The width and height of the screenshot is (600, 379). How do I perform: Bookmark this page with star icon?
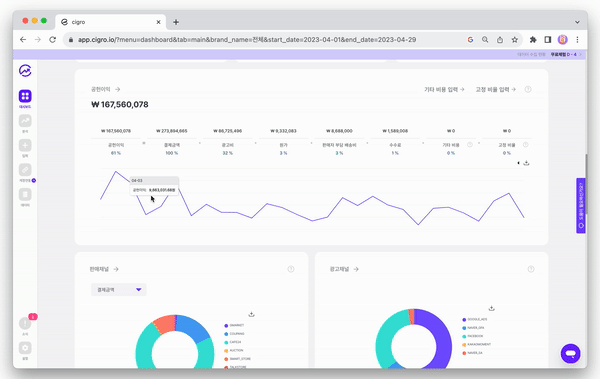pyautogui.click(x=515, y=39)
